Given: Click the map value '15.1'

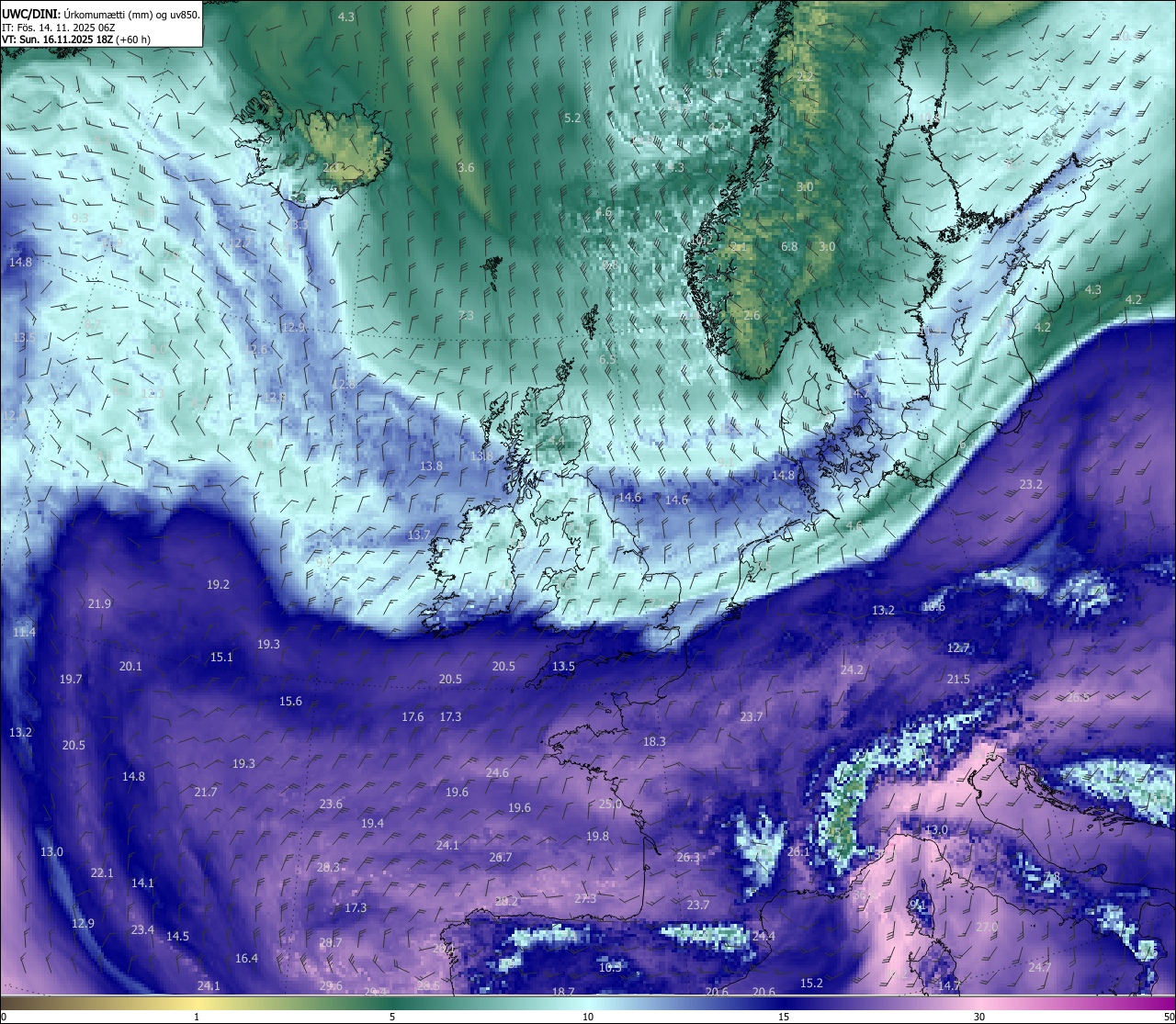Looking at the screenshot, I should click(221, 657).
